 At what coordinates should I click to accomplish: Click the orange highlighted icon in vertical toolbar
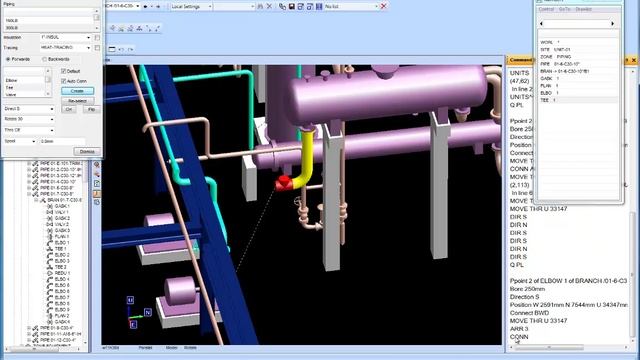point(97,194)
